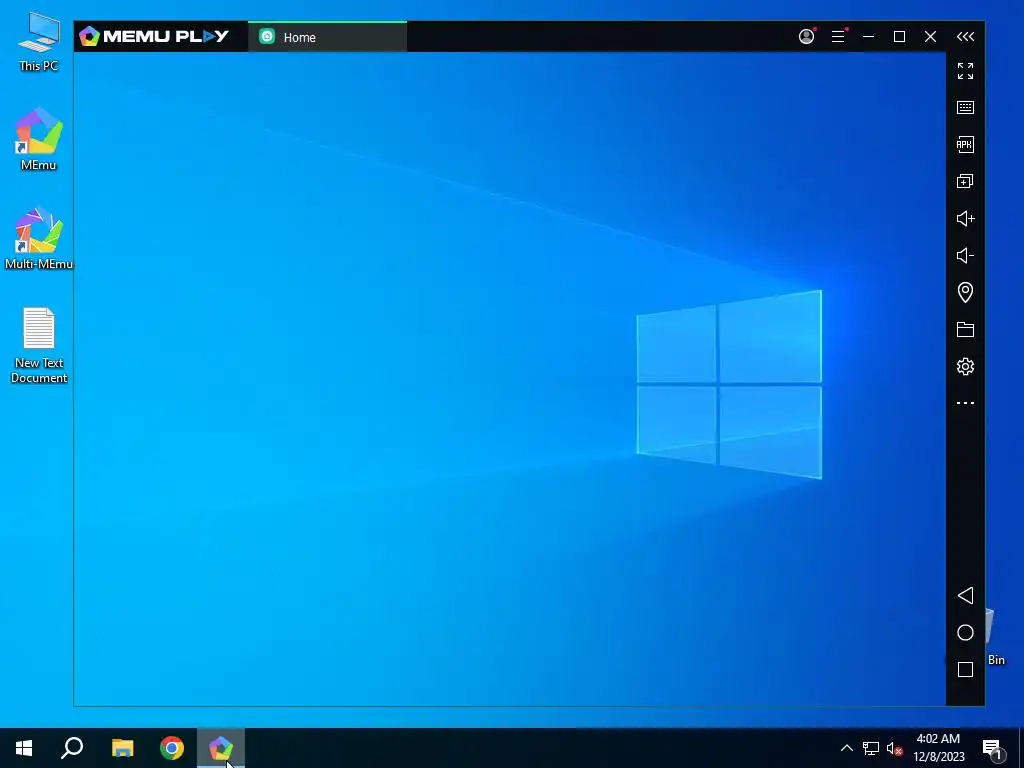This screenshot has width=1024, height=768.
Task: Select This PC desktop icon
Action: pos(38,42)
